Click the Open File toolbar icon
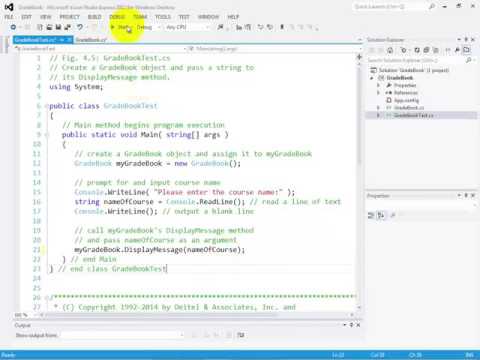 (x=49, y=27)
